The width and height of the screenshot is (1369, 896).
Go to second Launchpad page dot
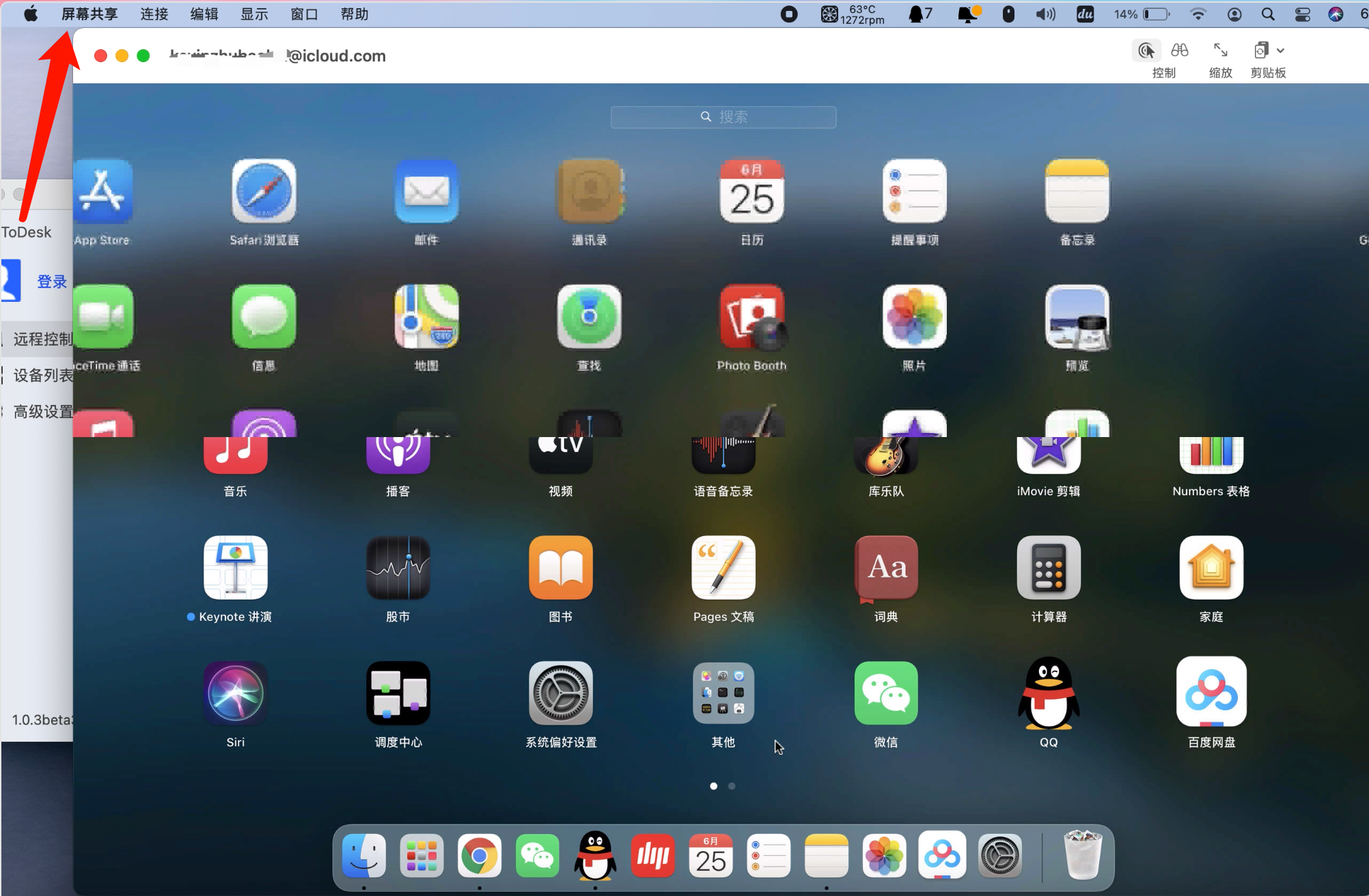732,786
